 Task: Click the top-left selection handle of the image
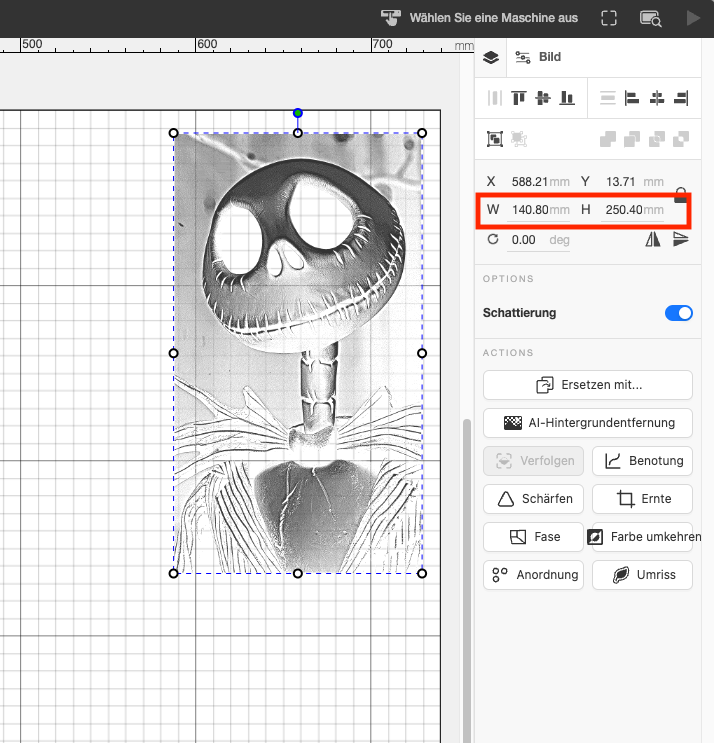click(173, 133)
